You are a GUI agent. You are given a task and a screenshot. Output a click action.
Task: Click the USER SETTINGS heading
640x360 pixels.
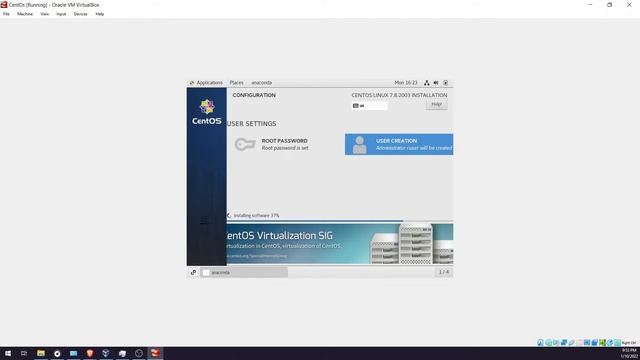pos(252,124)
